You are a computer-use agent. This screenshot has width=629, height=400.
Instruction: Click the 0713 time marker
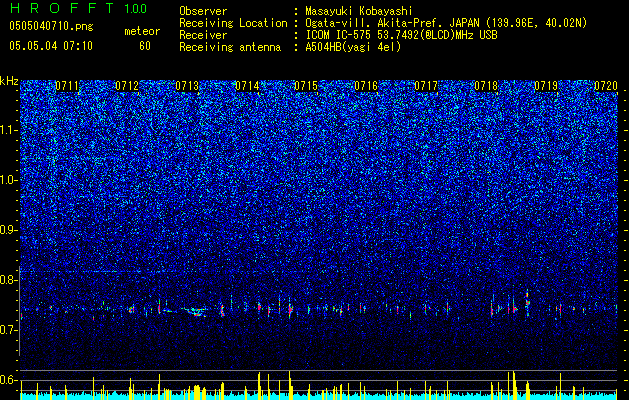point(187,86)
